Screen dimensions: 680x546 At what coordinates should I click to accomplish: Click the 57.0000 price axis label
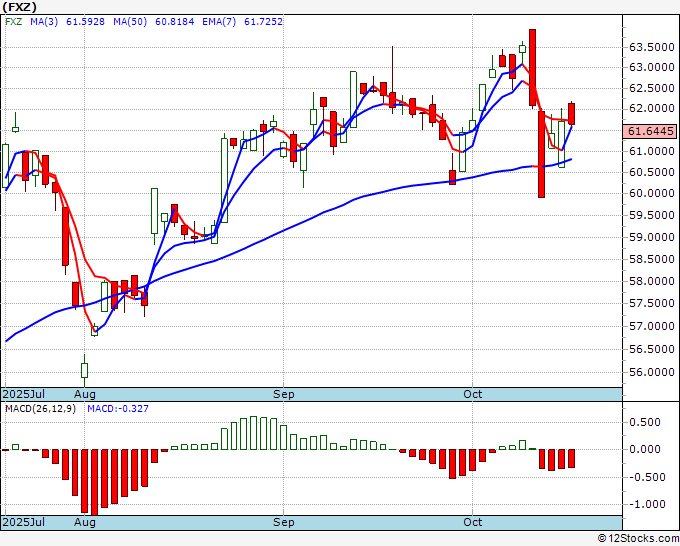[652, 326]
